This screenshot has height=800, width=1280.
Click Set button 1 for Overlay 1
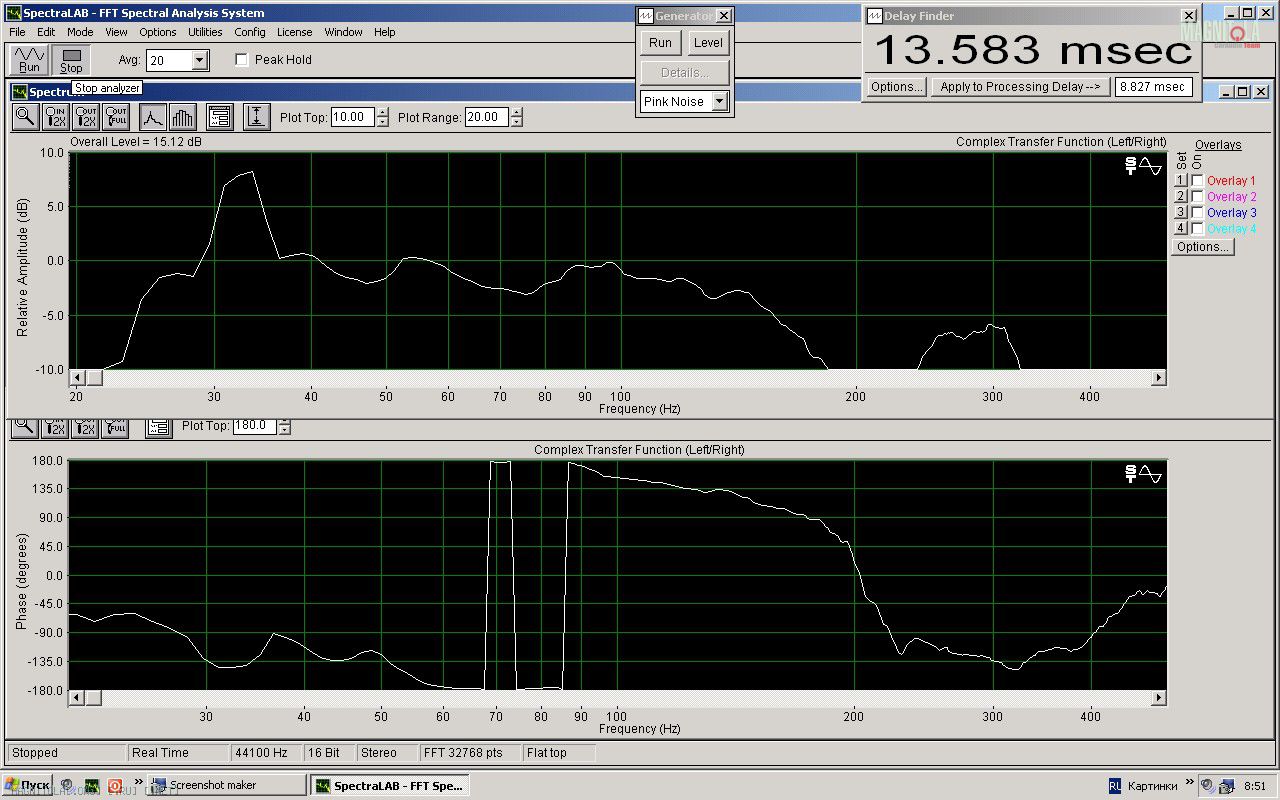coord(1181,181)
